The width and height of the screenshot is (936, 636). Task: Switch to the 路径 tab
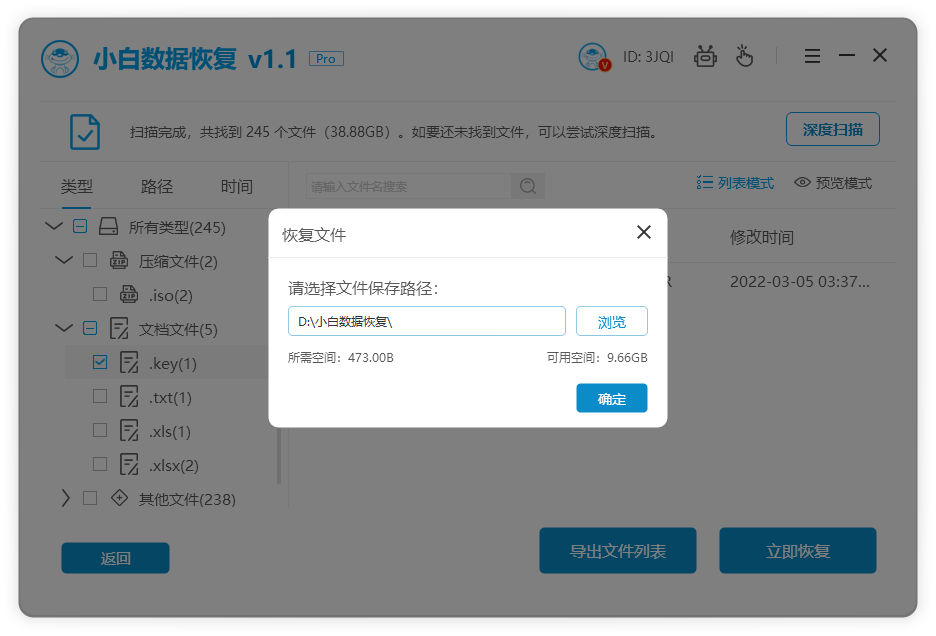155,186
